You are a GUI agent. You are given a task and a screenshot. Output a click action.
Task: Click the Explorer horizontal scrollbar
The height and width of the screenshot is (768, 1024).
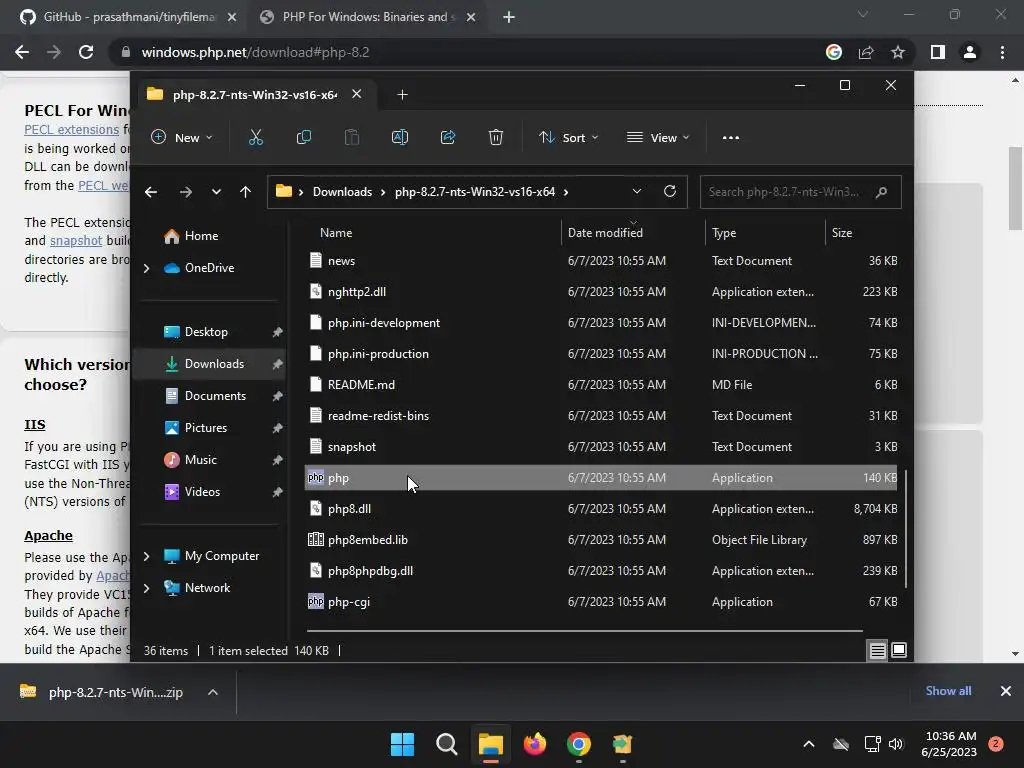(584, 631)
